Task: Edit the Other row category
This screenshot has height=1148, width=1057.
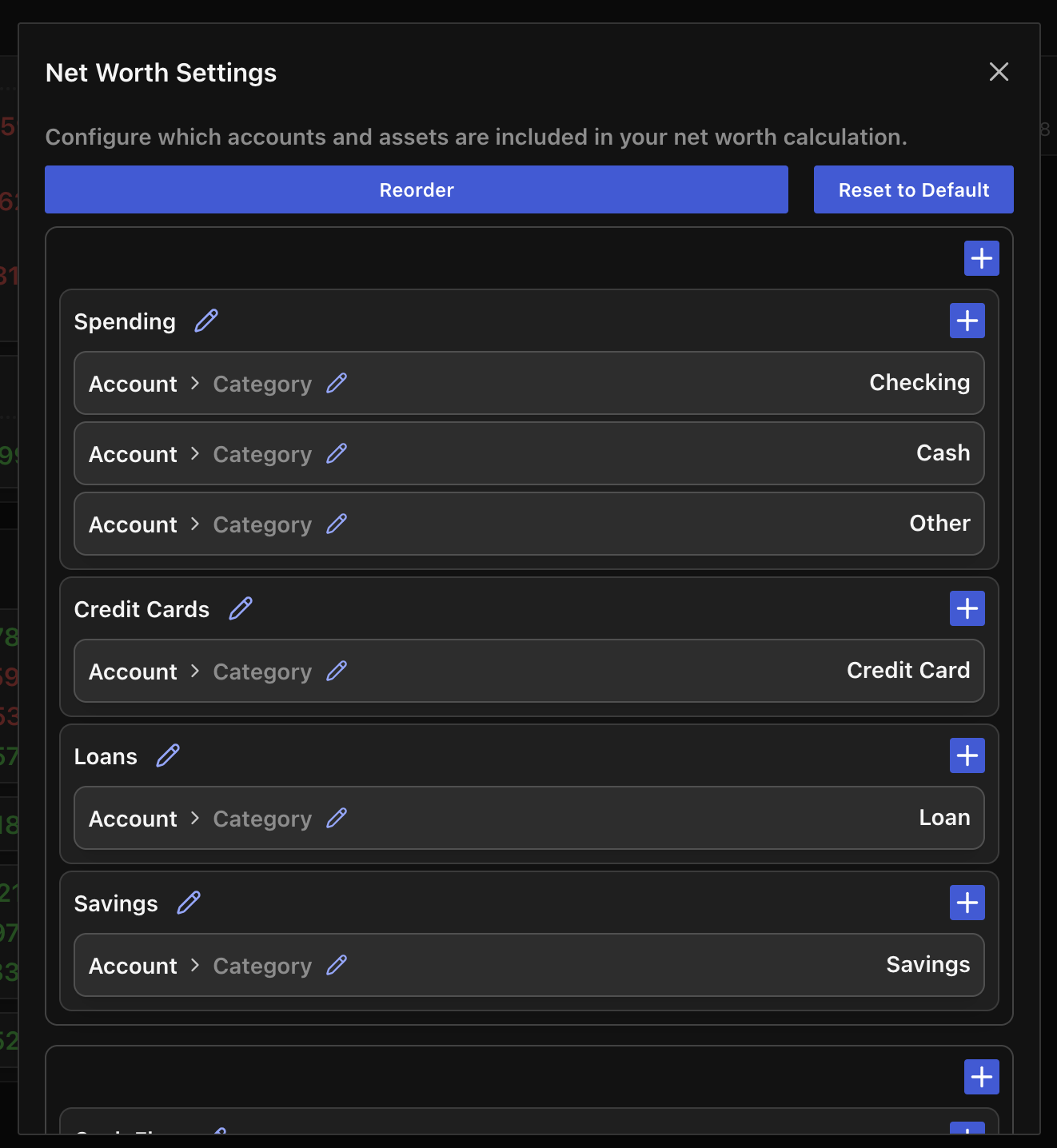Action: (337, 524)
